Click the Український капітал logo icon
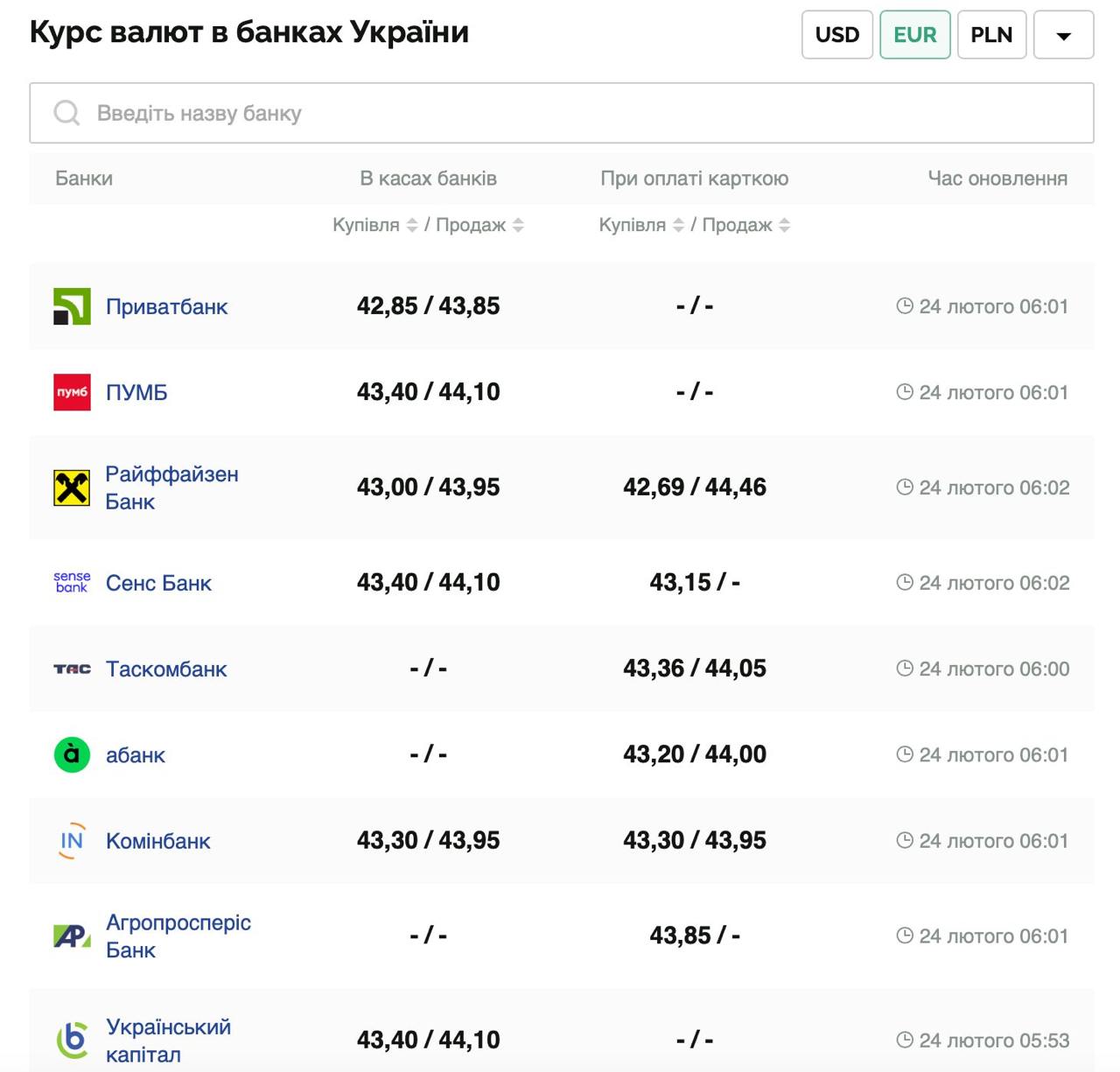 72,1040
